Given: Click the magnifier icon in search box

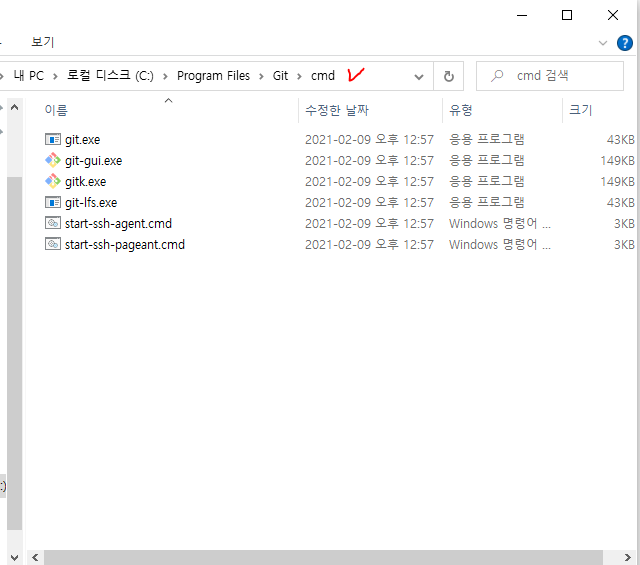Looking at the screenshot, I should tap(497, 76).
